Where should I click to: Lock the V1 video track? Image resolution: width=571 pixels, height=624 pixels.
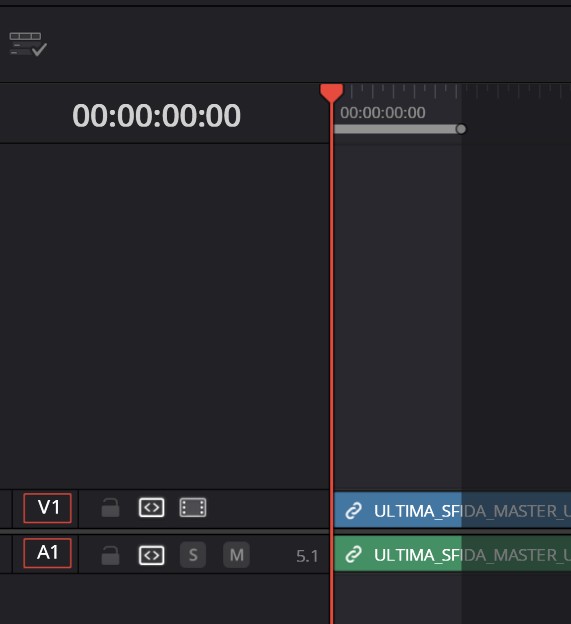(110, 507)
